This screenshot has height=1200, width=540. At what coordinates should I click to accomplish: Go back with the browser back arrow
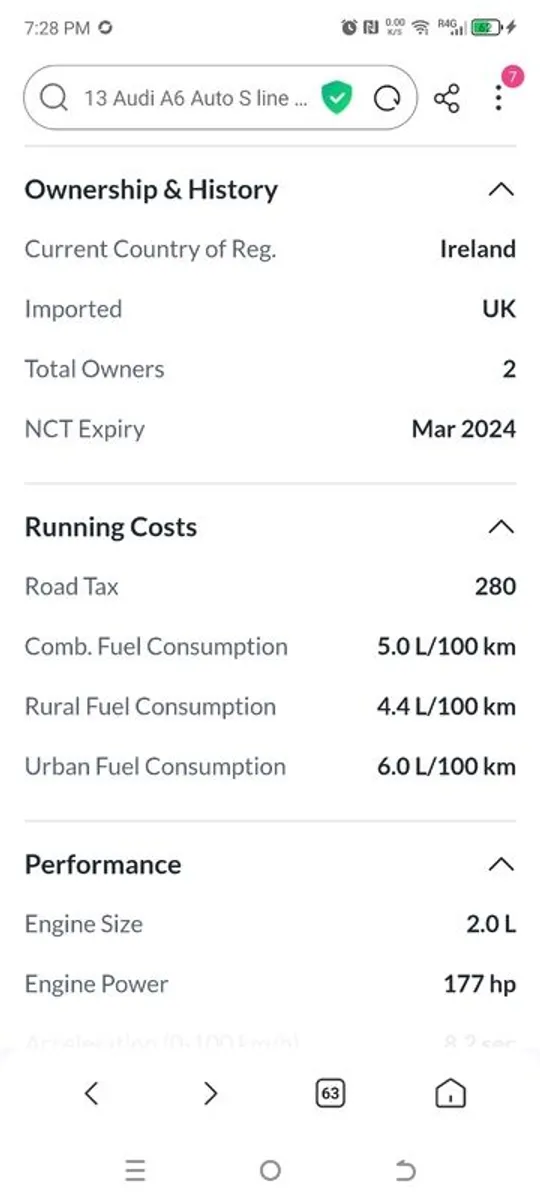(91, 1093)
